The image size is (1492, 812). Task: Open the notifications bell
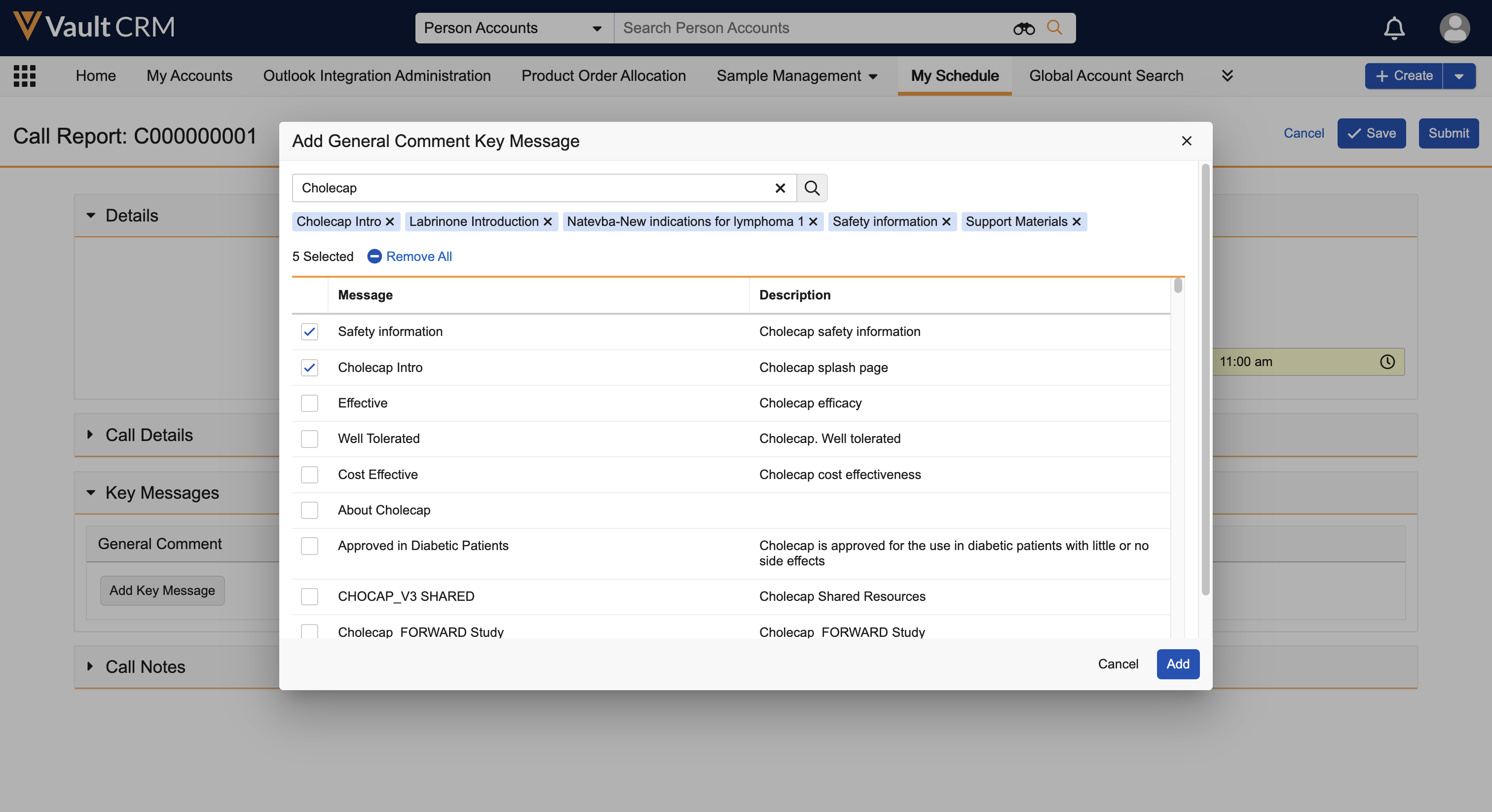[x=1394, y=28]
